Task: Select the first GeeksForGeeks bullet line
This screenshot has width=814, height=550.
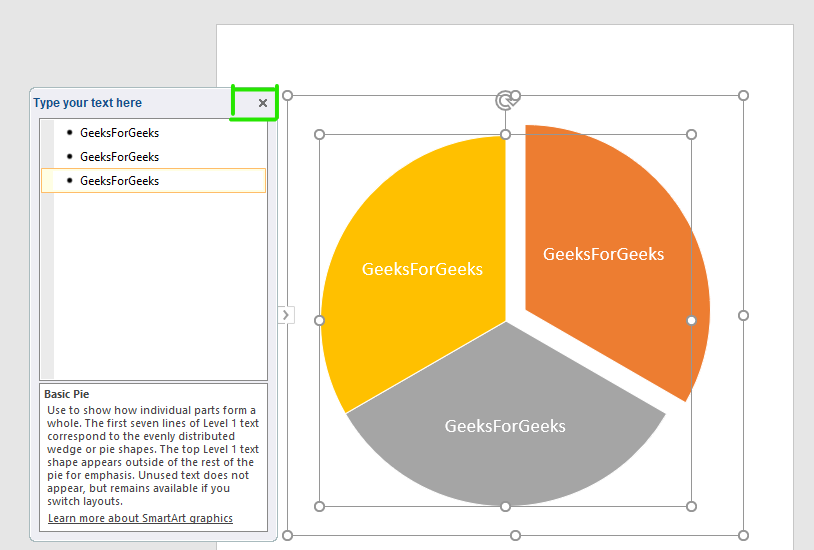Action: point(153,133)
